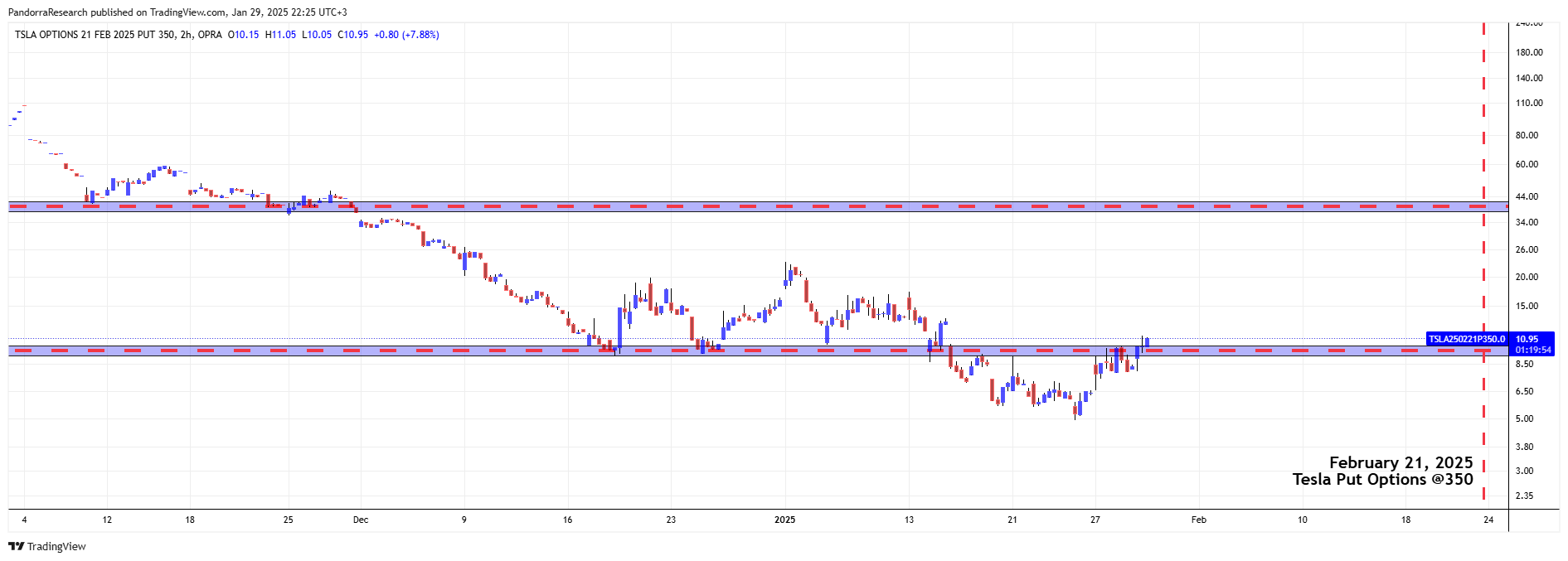Screen dimensions: 1568x561
Task: Click the 26.00 price axis label
Action: [x=1527, y=249]
